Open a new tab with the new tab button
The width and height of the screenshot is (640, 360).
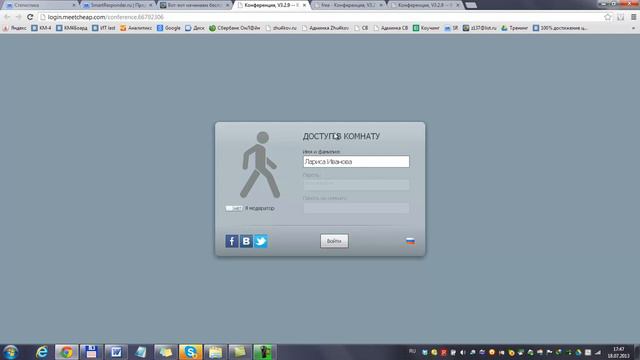pos(471,5)
